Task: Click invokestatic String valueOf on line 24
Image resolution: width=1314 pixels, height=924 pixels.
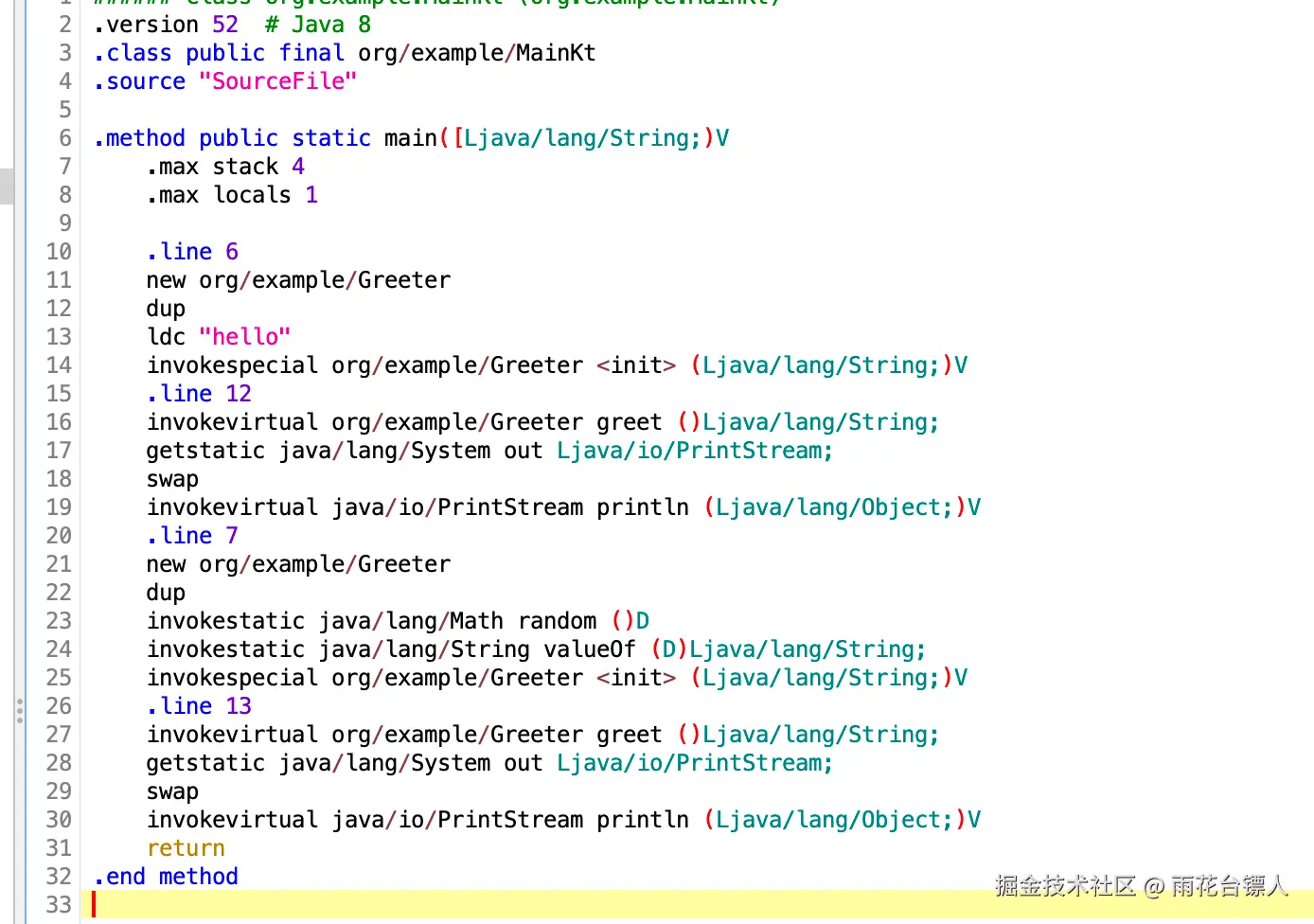Action: click(537, 649)
